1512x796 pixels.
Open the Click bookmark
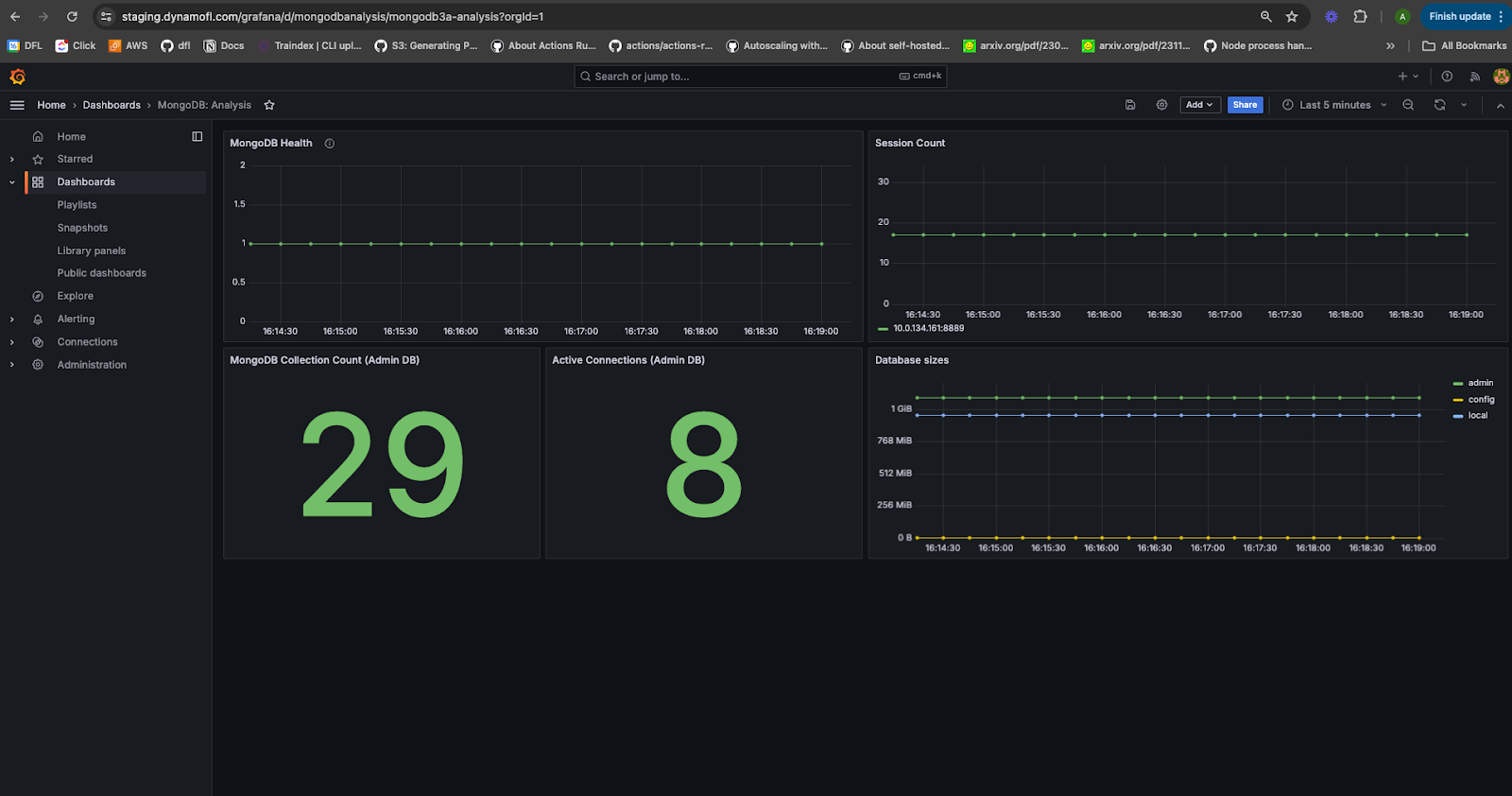(x=76, y=45)
